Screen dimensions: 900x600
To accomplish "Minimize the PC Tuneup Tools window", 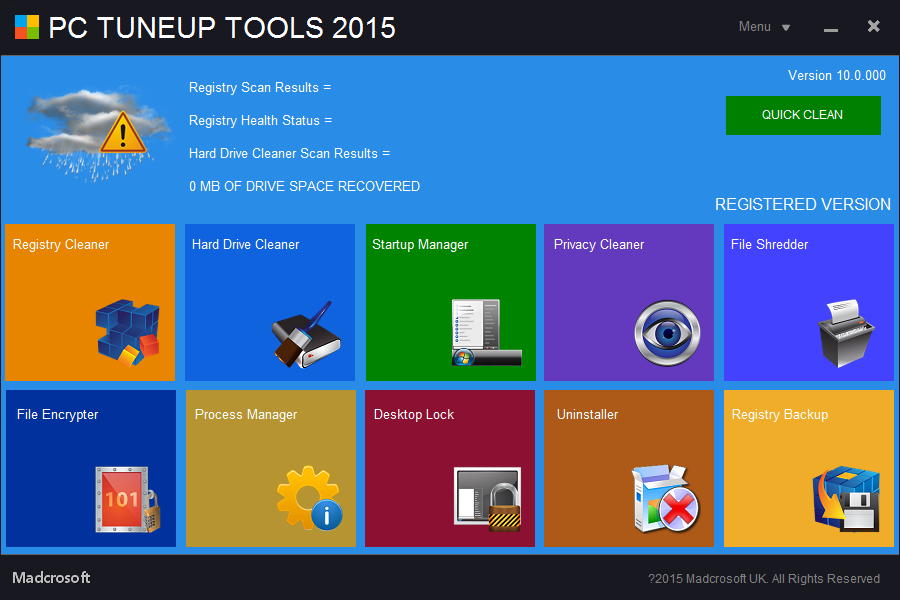I will click(831, 29).
